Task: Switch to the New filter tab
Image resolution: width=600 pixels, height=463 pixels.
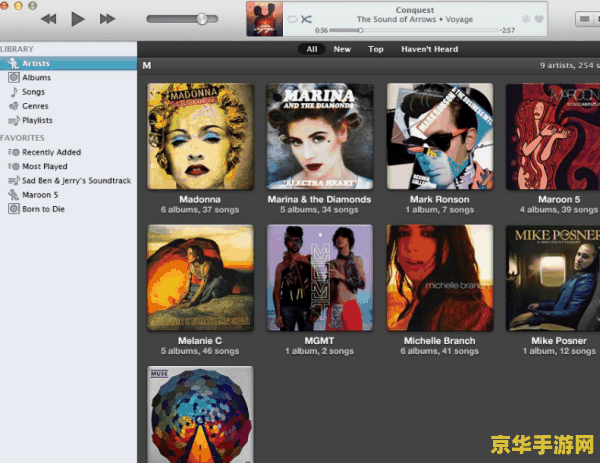Action: (342, 49)
